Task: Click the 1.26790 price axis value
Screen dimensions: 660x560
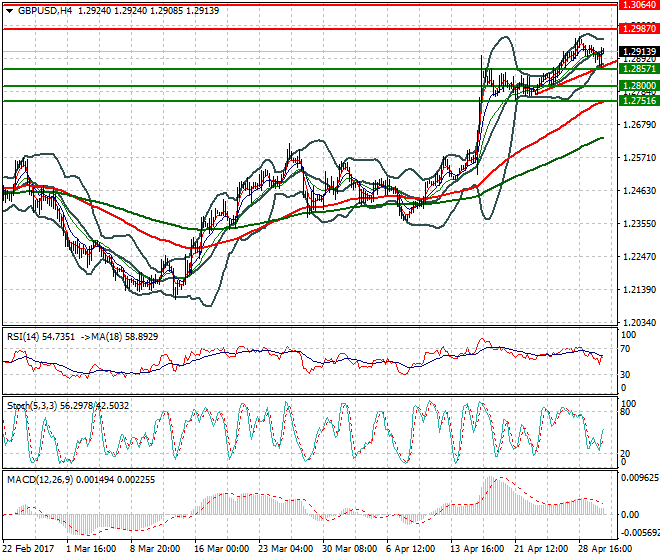Action: pyautogui.click(x=639, y=124)
